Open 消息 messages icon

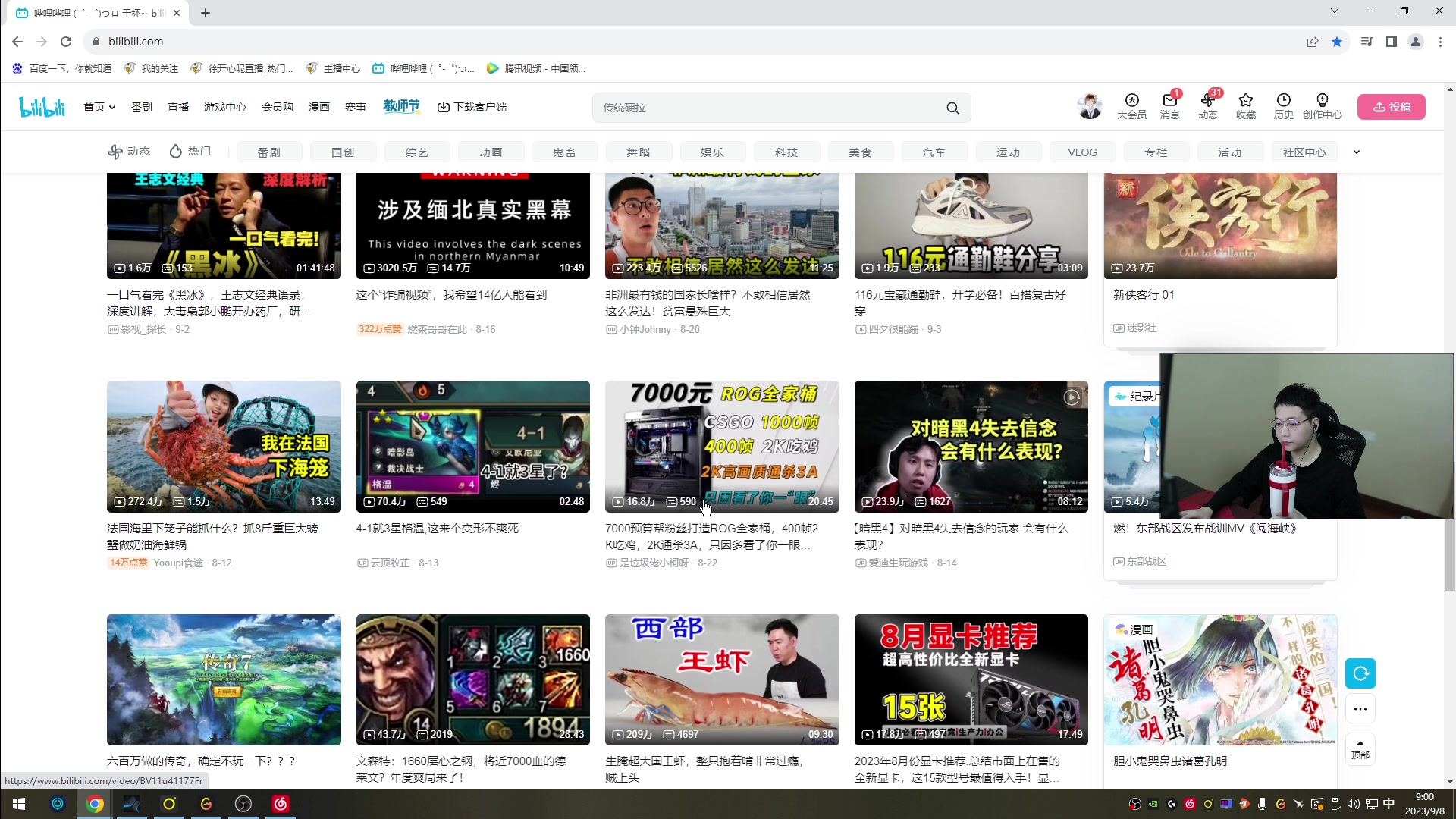(x=1170, y=107)
